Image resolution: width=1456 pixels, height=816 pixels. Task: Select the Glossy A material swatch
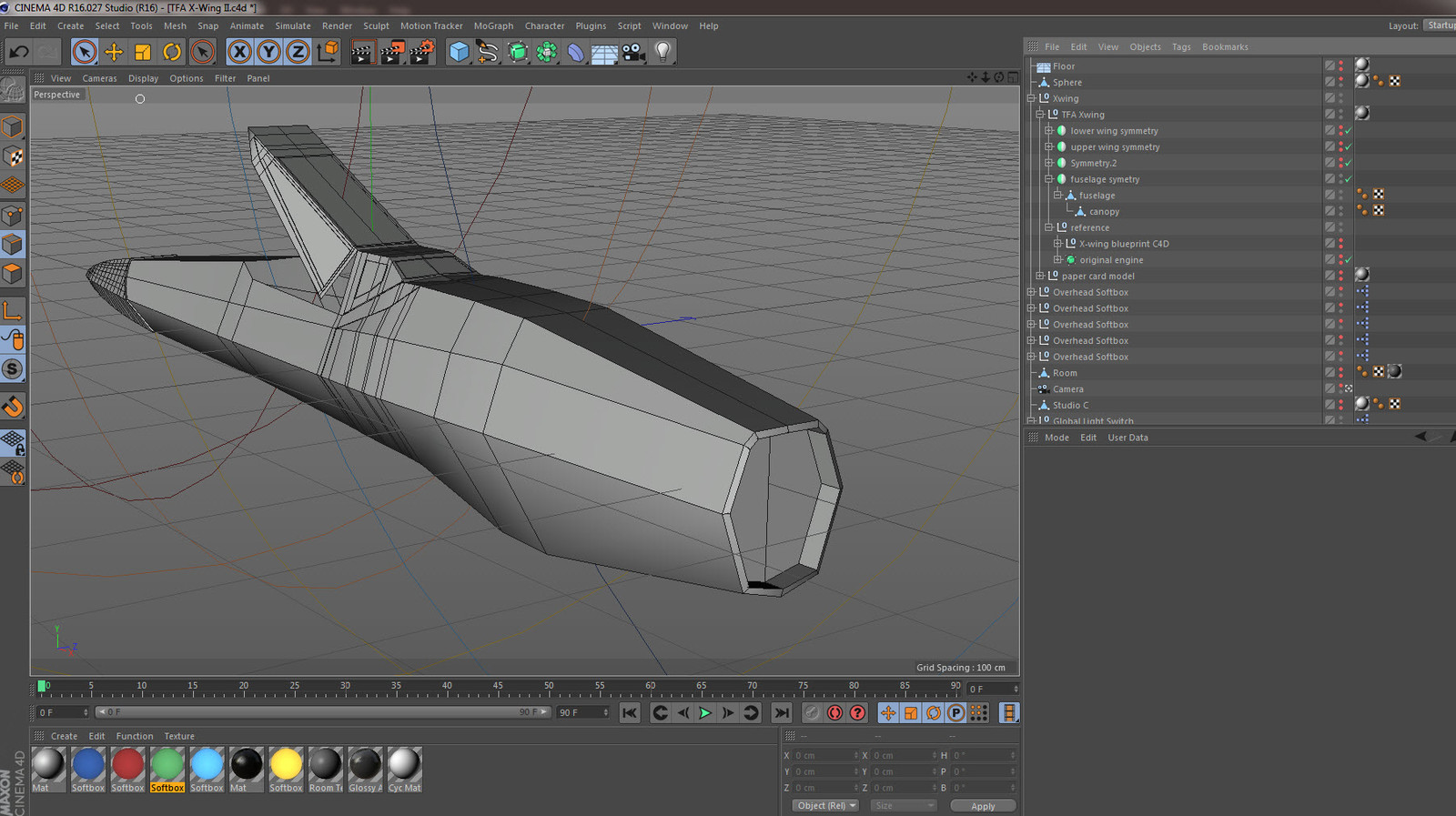coord(365,769)
